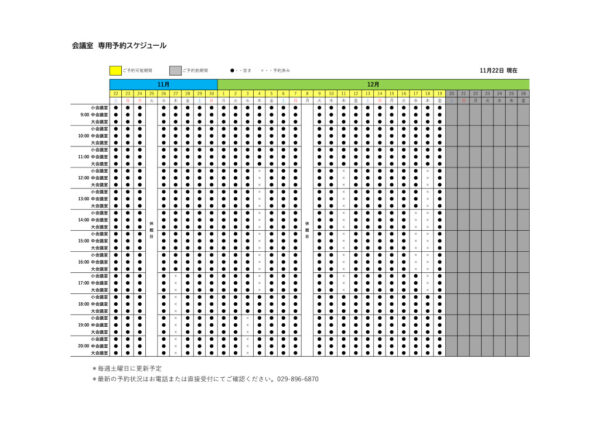This screenshot has width=600, height=424.
Task: Click the 14:00 time label
Action: click(83, 220)
